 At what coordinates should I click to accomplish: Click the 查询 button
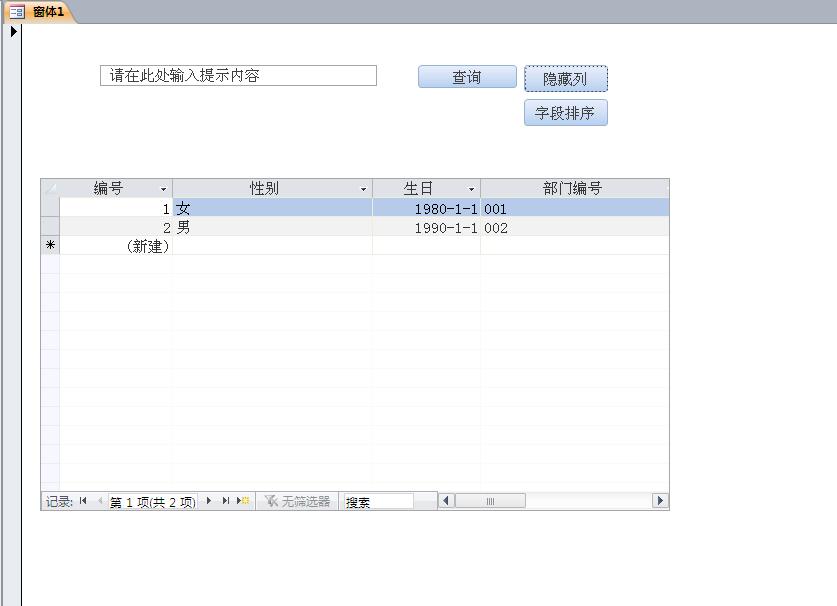(x=467, y=77)
